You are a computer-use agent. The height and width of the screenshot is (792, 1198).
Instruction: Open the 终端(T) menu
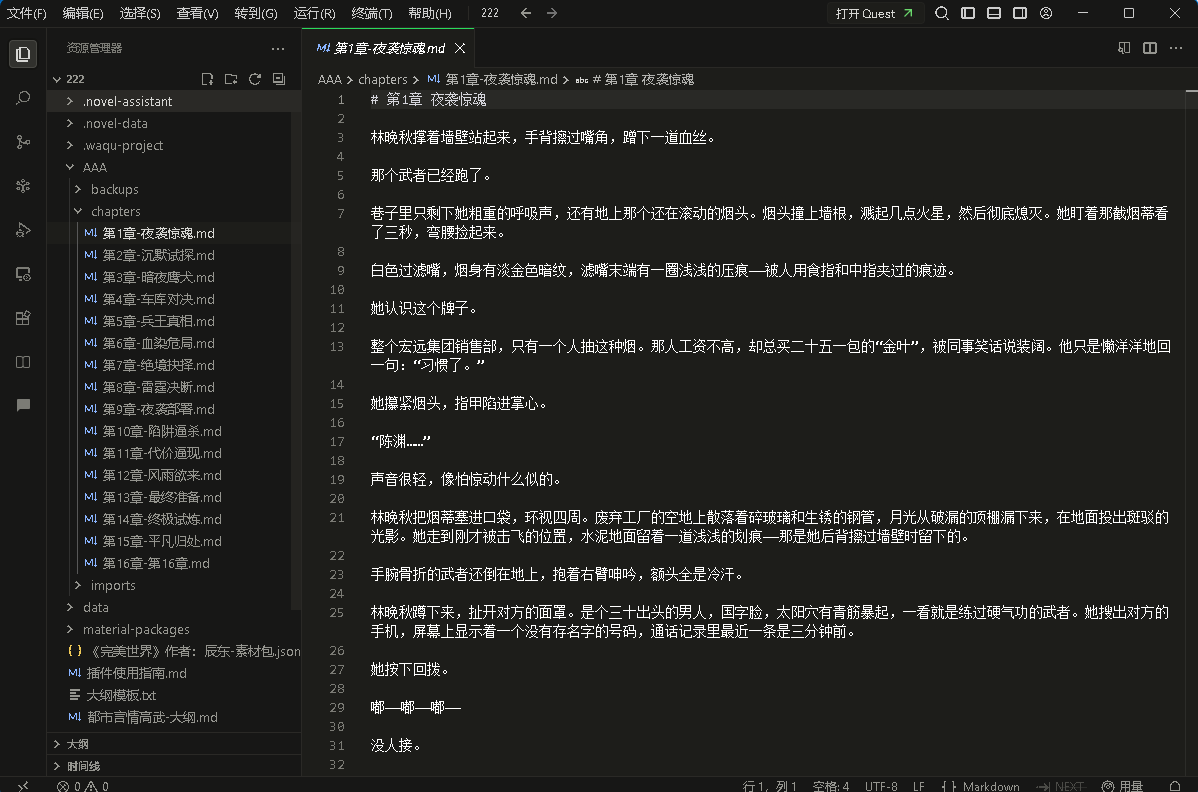[371, 13]
